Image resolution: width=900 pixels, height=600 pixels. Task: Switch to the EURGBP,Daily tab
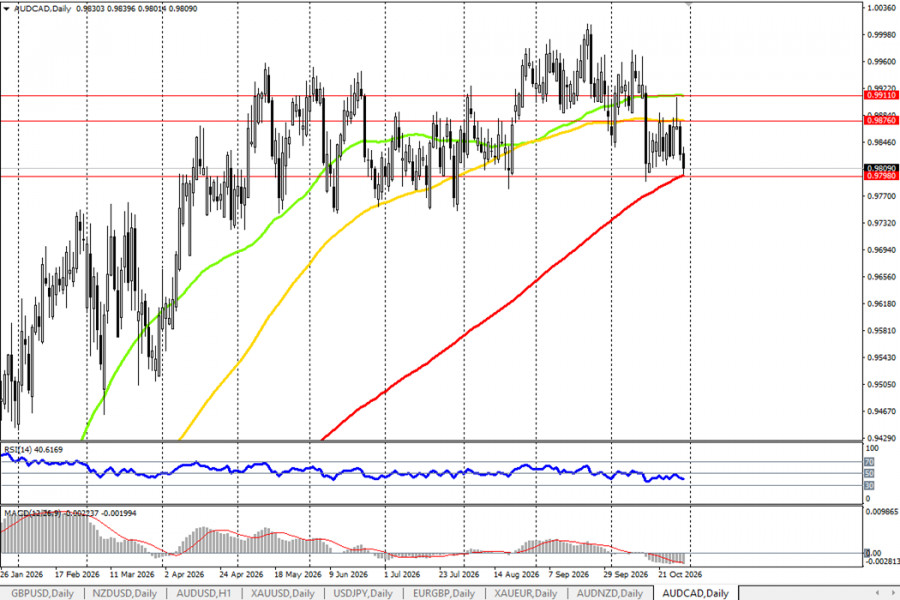(x=444, y=593)
